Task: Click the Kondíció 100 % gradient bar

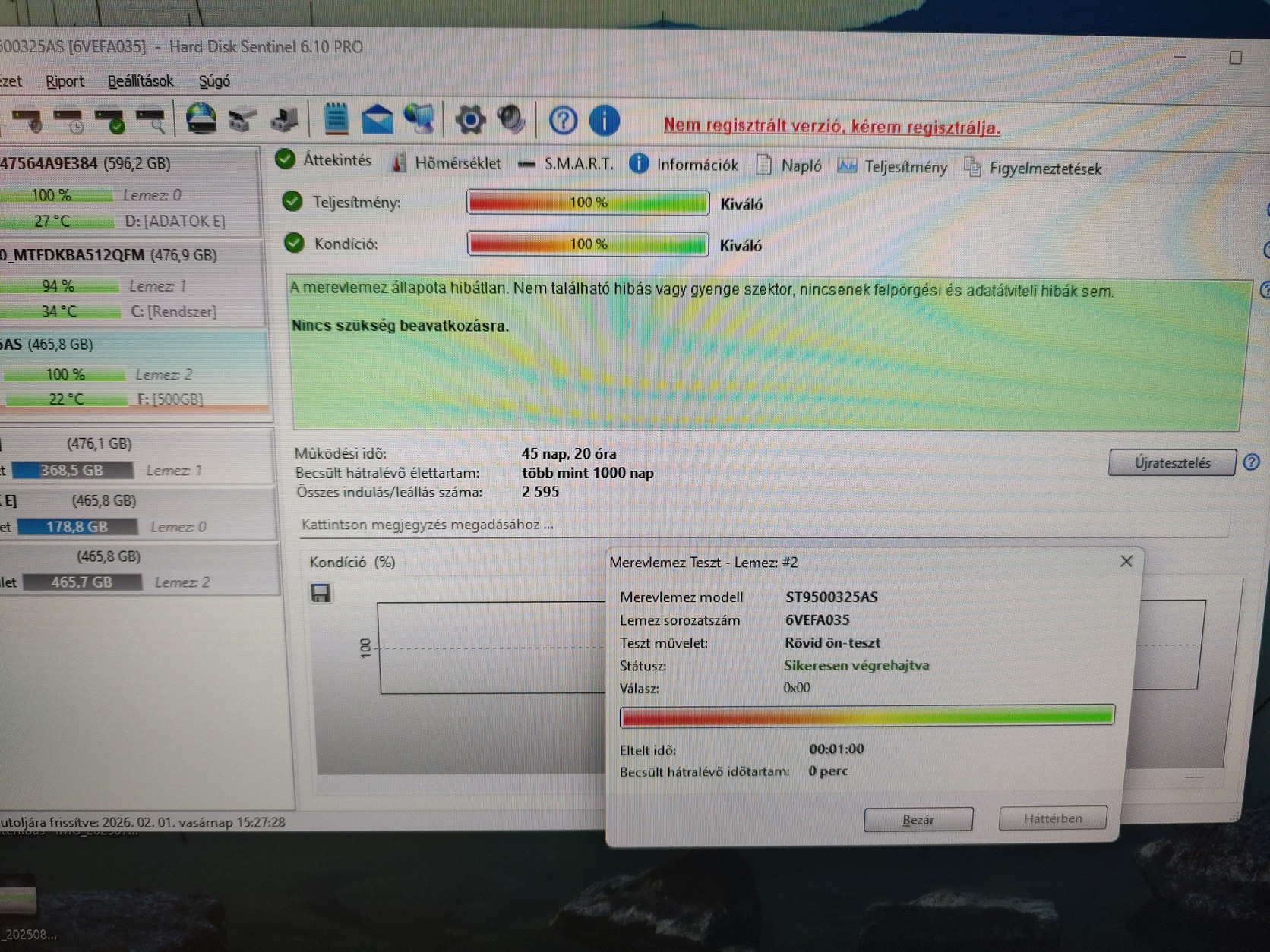Action: (x=588, y=244)
